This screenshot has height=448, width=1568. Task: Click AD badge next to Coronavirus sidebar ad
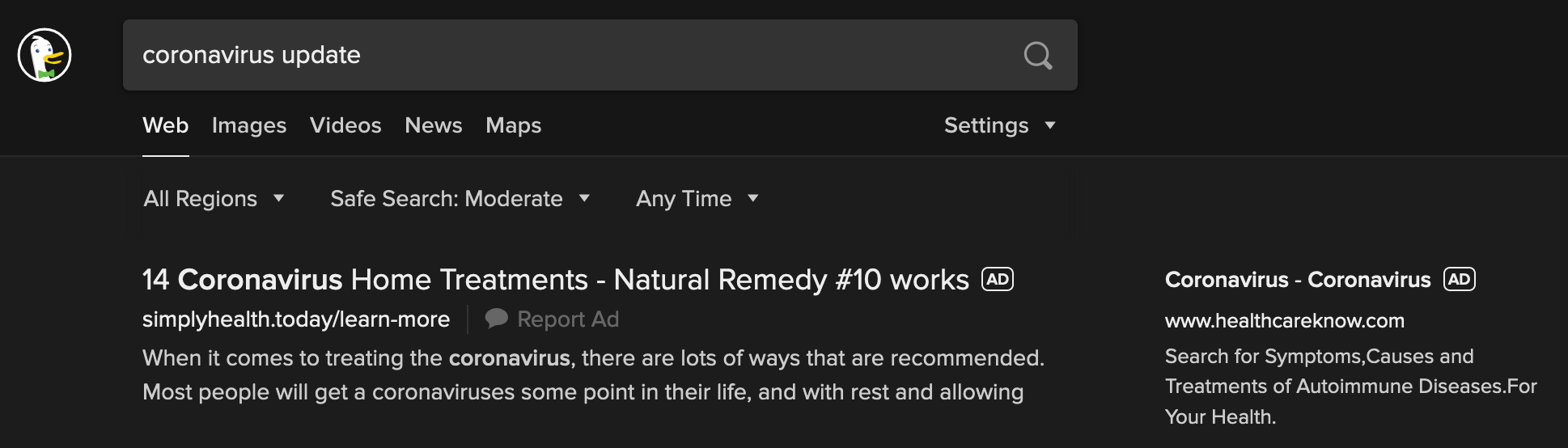click(1459, 279)
